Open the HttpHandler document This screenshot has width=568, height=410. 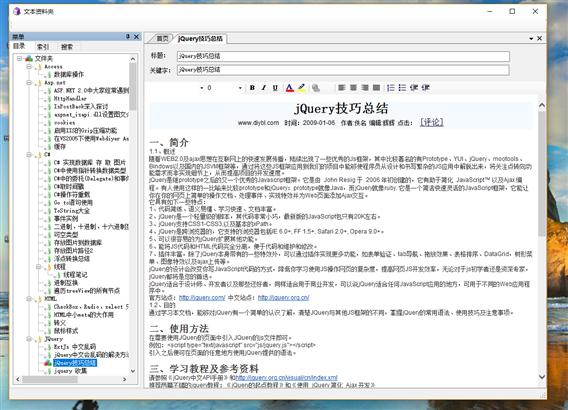[70, 99]
